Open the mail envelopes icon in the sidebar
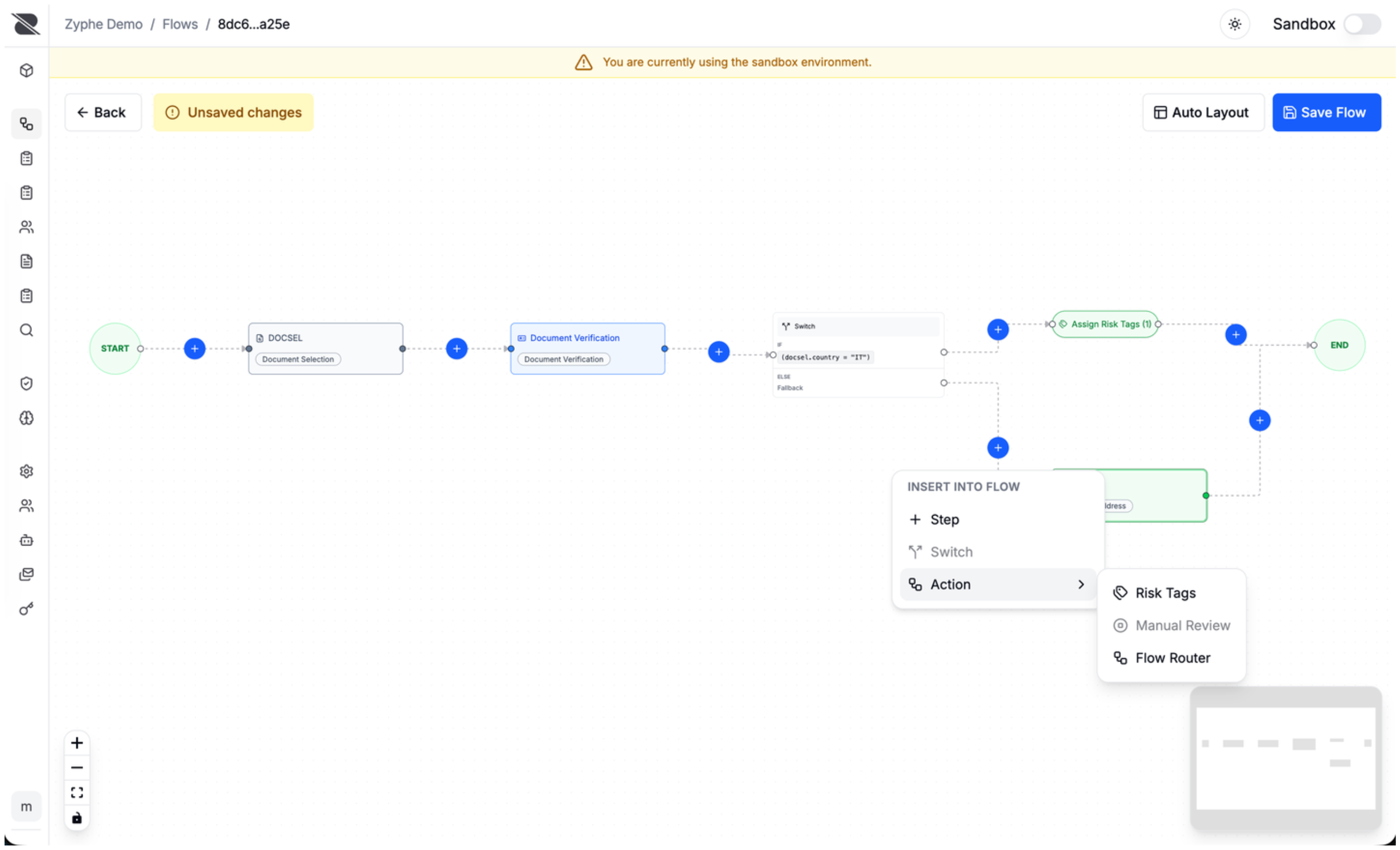This screenshot has height=850, width=1400. pyautogui.click(x=26, y=574)
